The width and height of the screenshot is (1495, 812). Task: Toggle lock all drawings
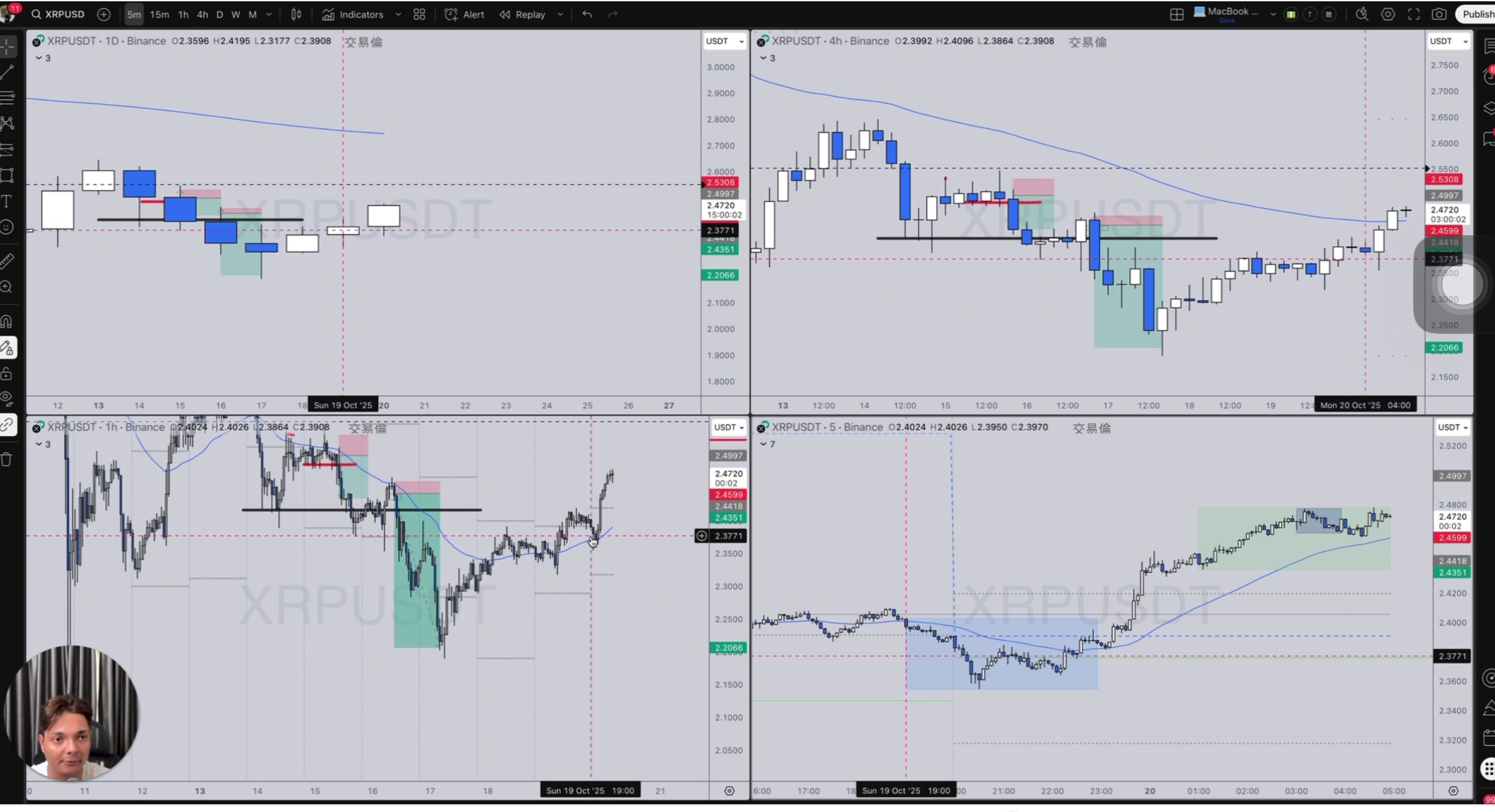(6, 374)
